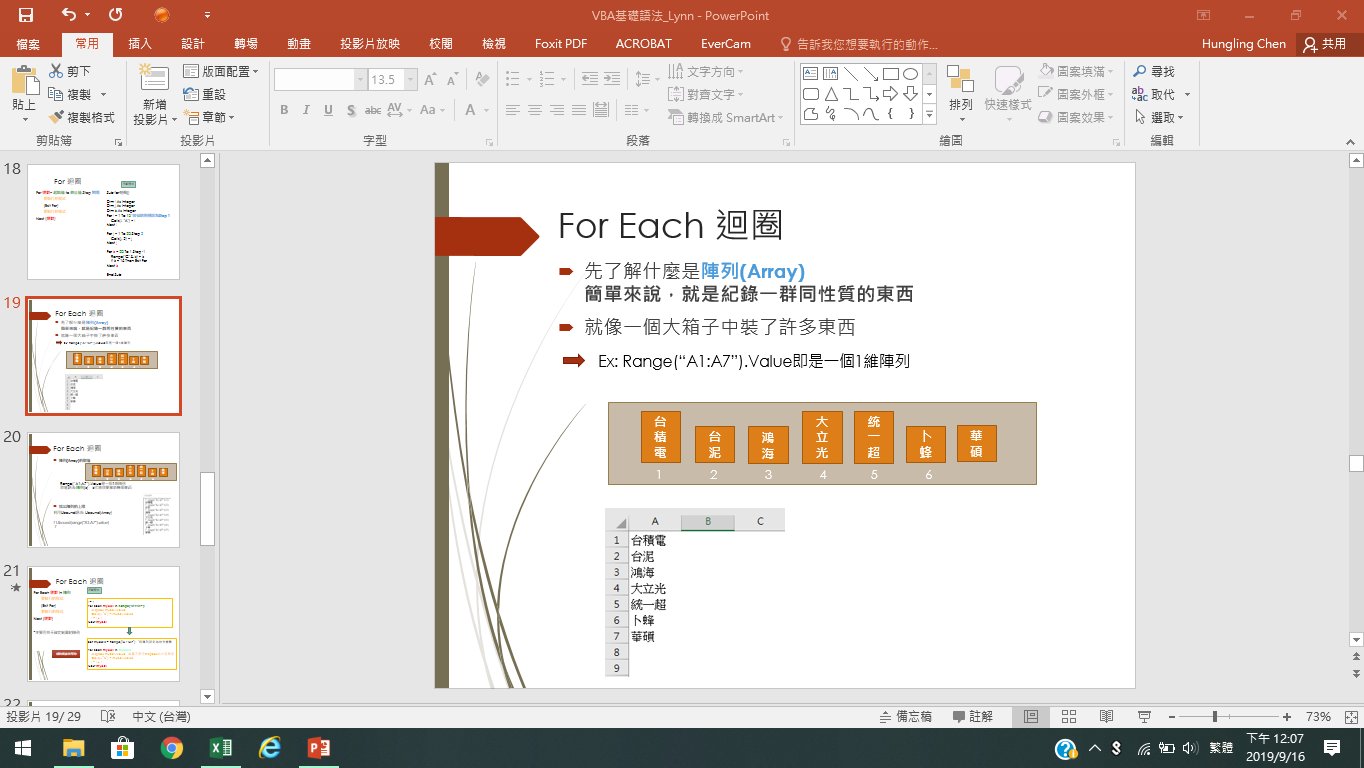Open 圖案填滿 shape fill dropdown

pos(1078,71)
